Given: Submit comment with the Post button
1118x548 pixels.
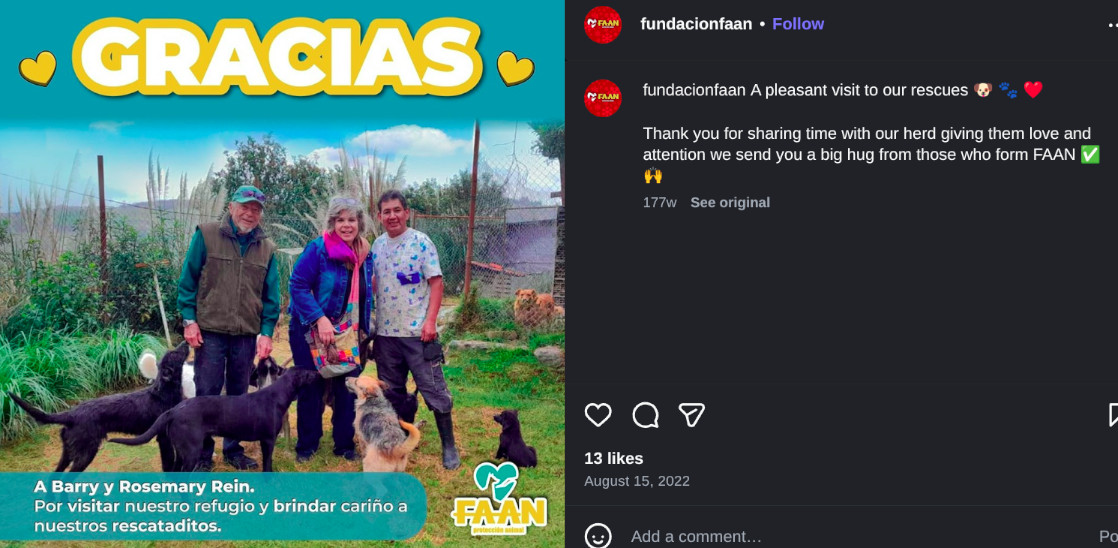Looking at the screenshot, I should [1108, 537].
